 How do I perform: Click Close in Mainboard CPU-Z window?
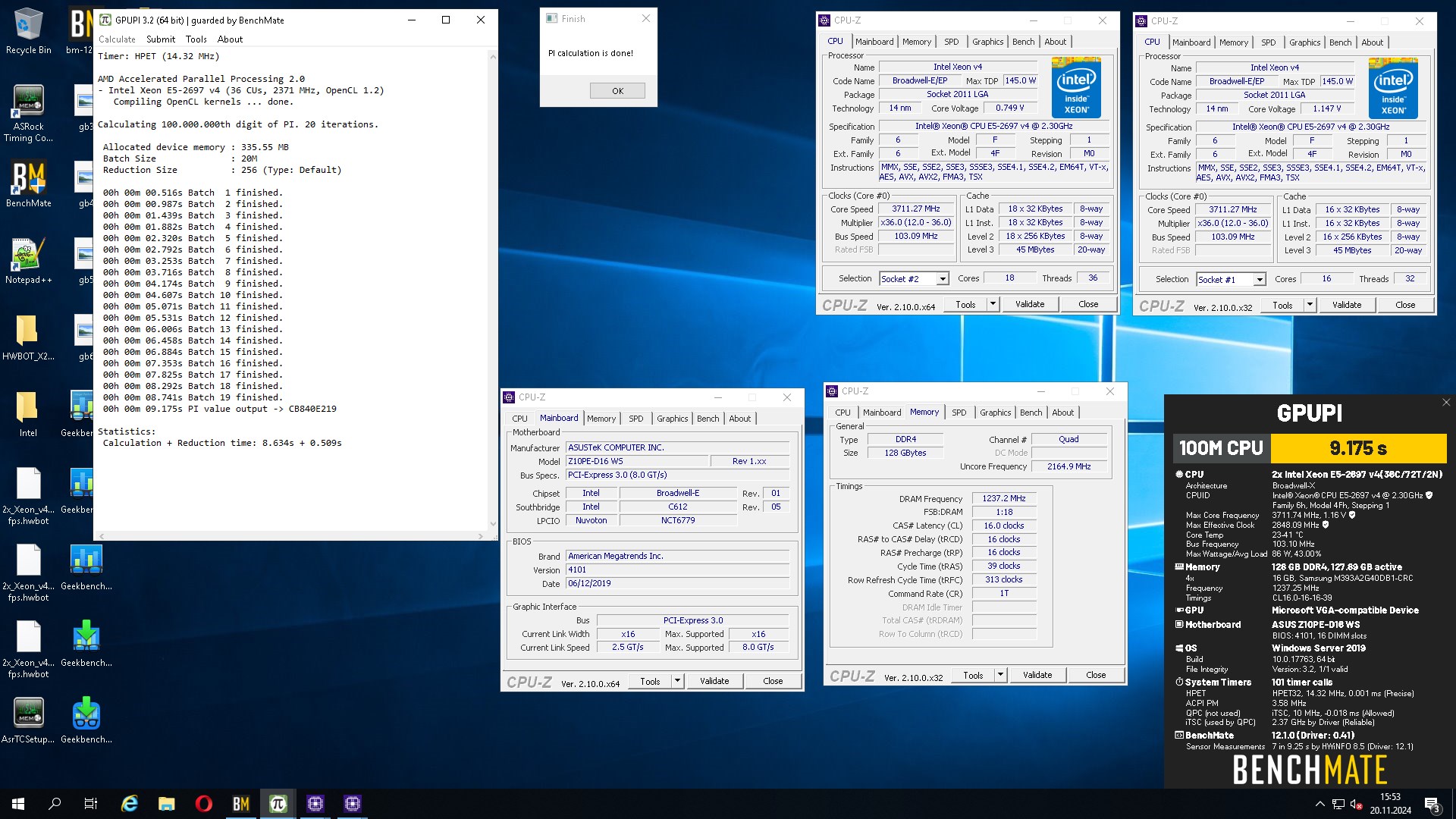pyautogui.click(x=773, y=681)
